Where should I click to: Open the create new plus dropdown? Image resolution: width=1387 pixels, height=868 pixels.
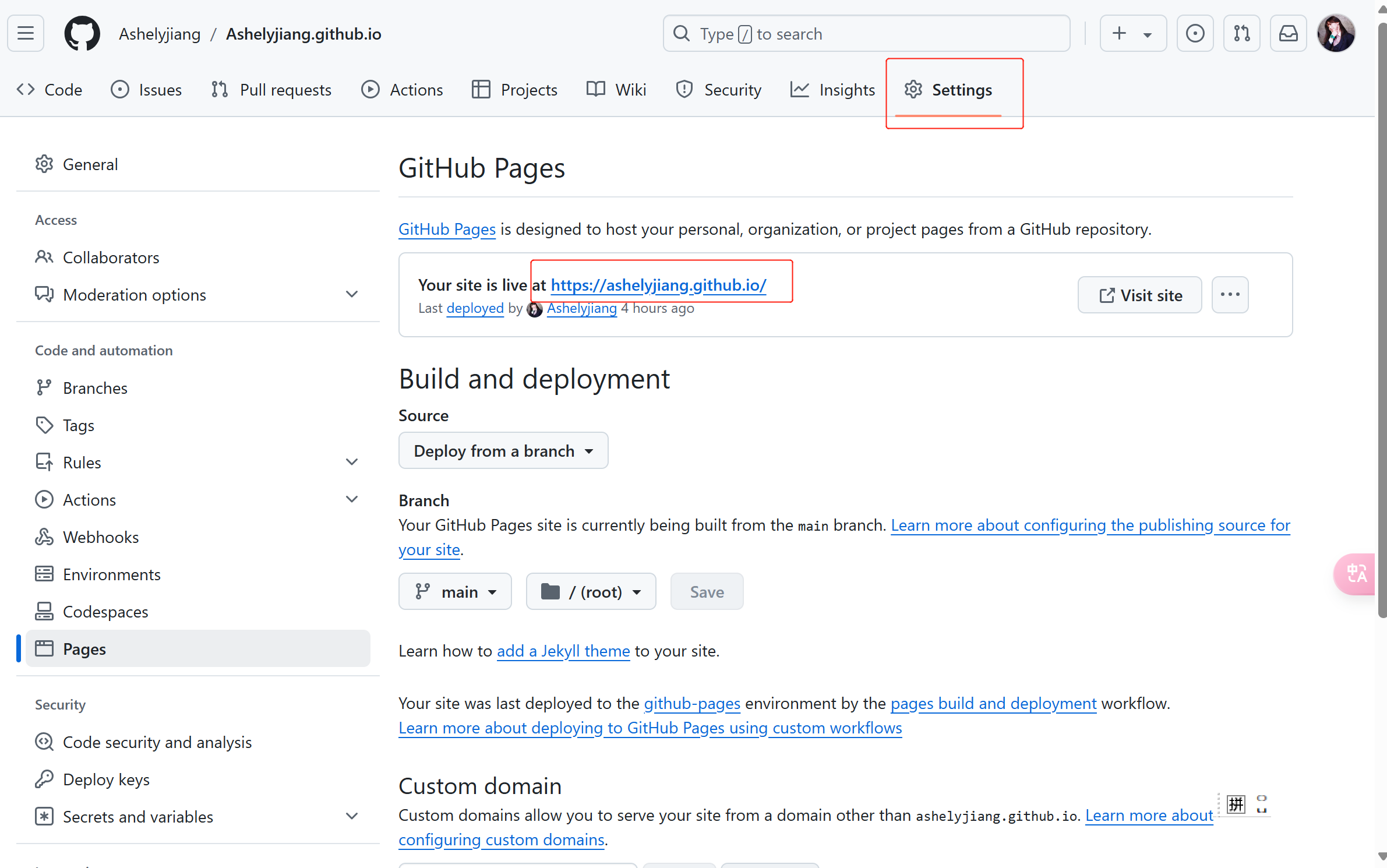pyautogui.click(x=1132, y=33)
